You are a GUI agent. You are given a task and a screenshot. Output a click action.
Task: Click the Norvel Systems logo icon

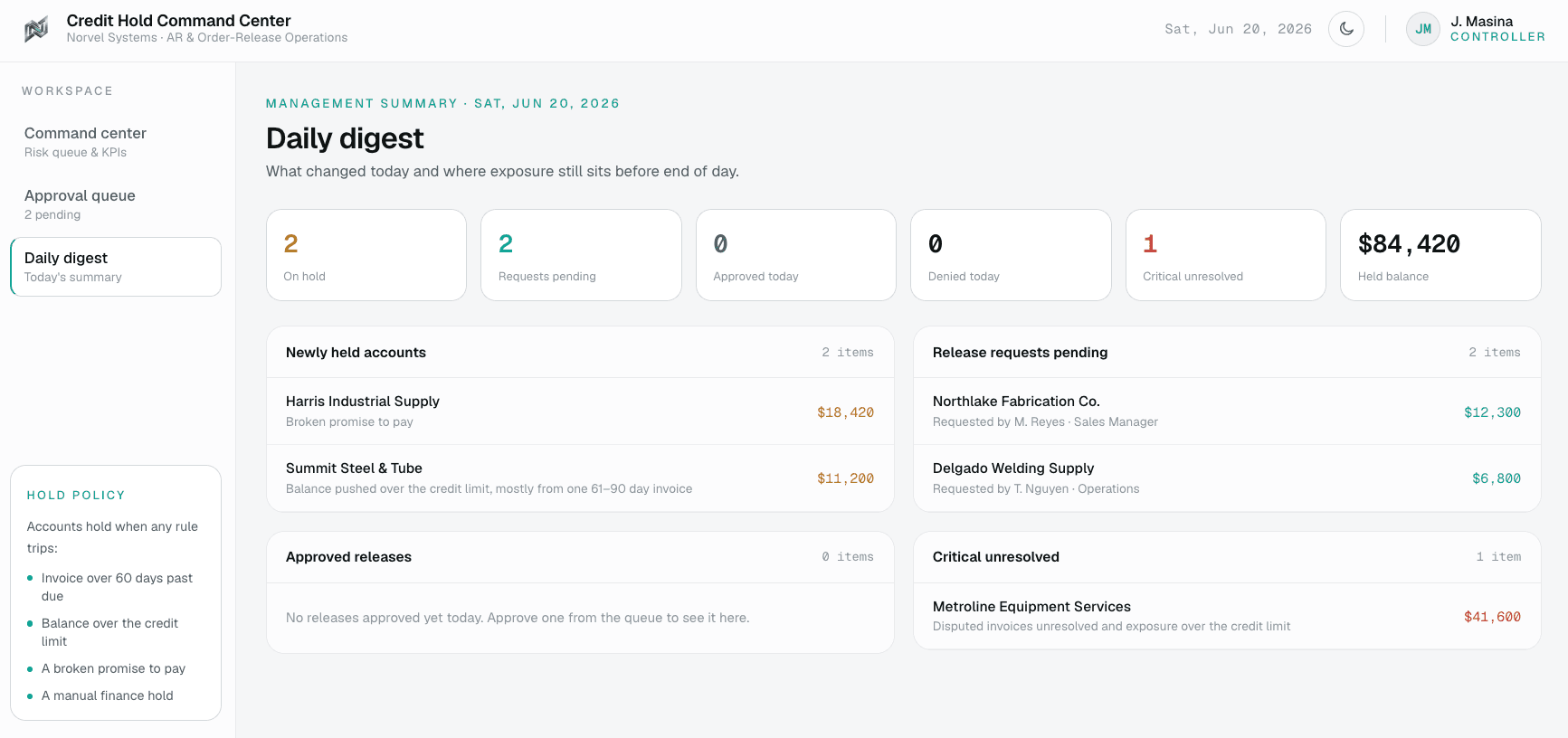point(36,30)
